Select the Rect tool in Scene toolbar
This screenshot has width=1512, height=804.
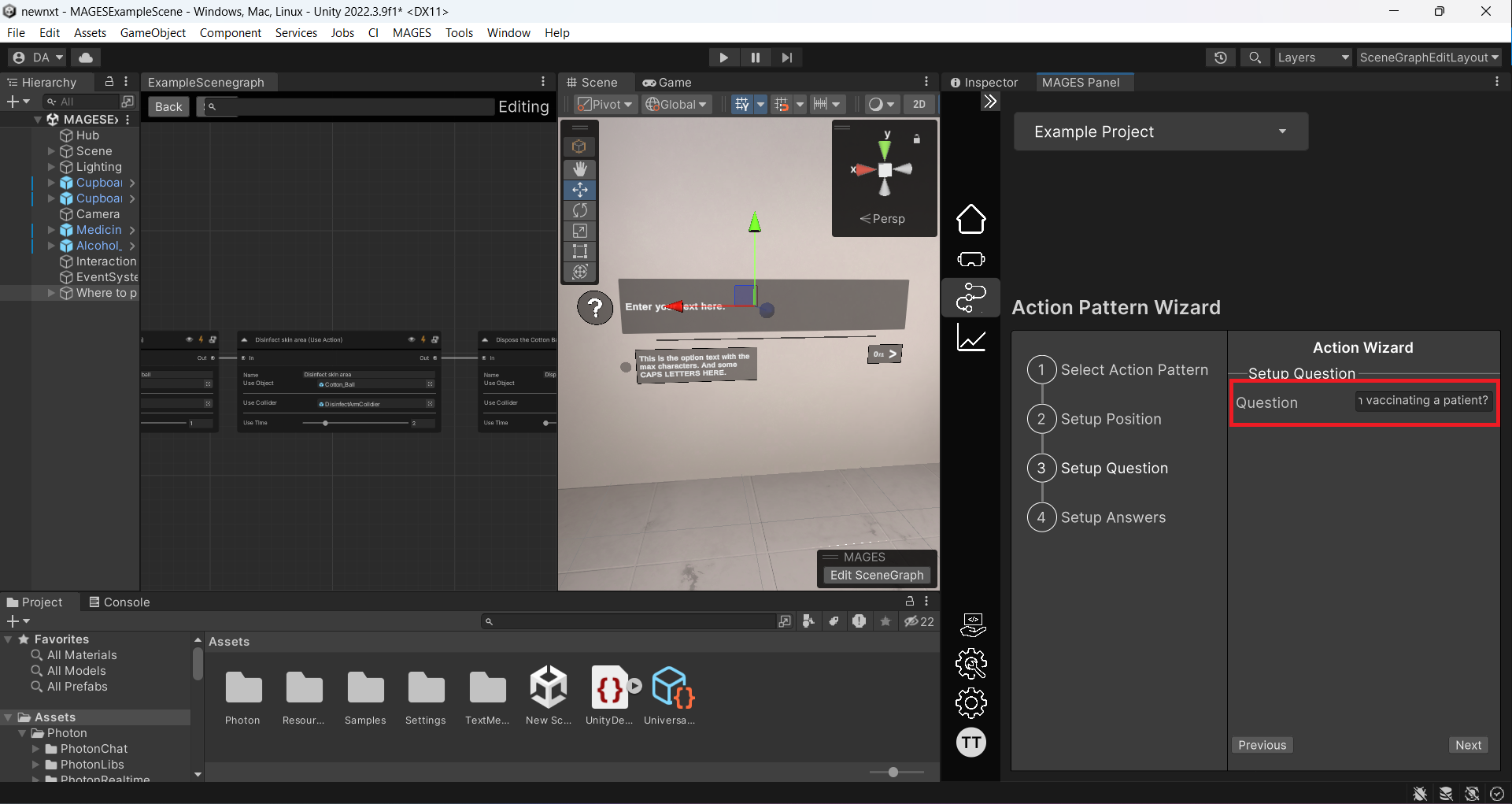coord(580,251)
